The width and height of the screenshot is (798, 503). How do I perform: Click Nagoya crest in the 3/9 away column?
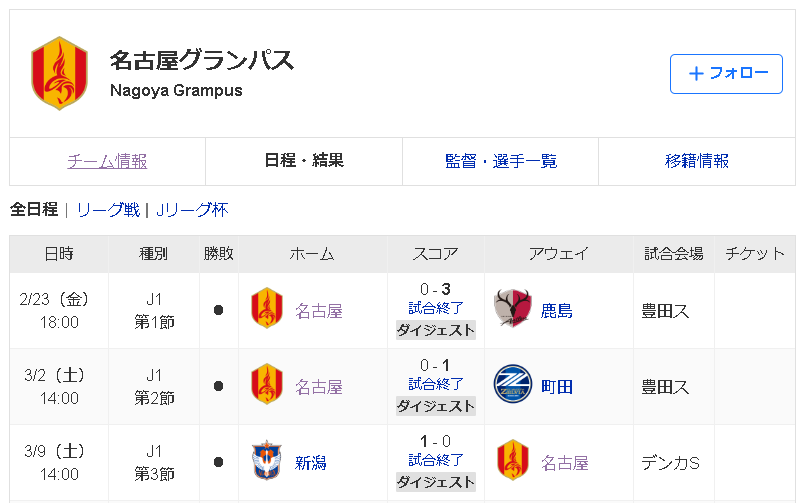pyautogui.click(x=513, y=462)
